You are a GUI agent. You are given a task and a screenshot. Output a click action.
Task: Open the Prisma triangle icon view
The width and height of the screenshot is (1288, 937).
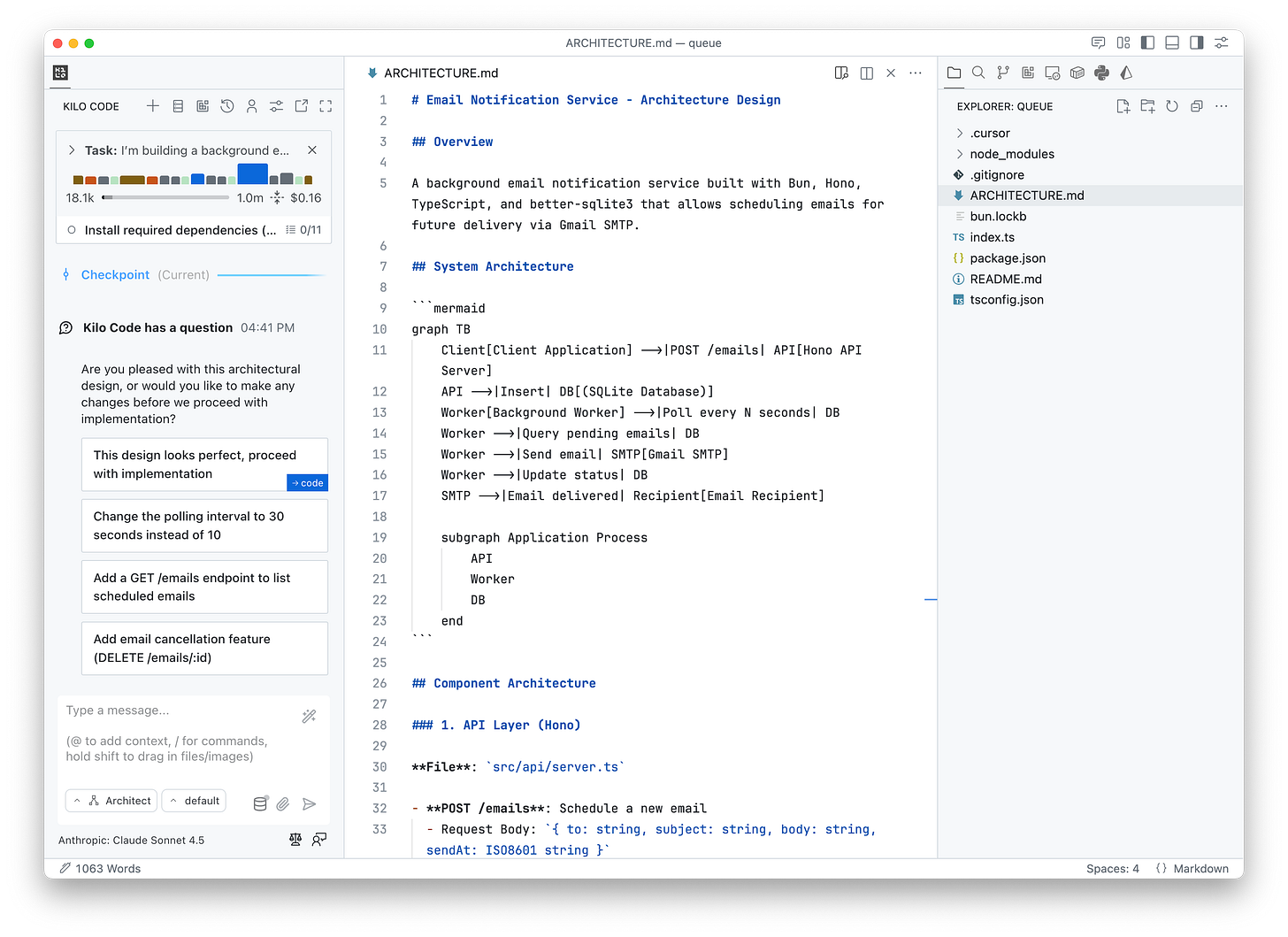(x=1126, y=73)
